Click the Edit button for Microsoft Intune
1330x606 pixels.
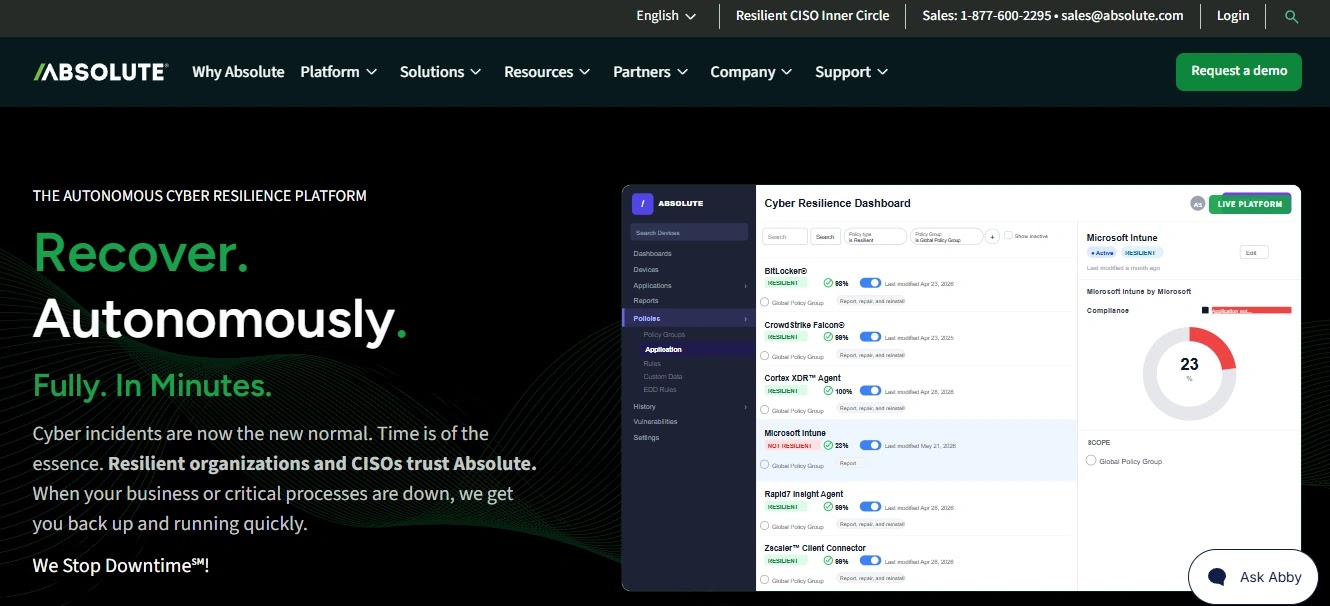[1253, 253]
